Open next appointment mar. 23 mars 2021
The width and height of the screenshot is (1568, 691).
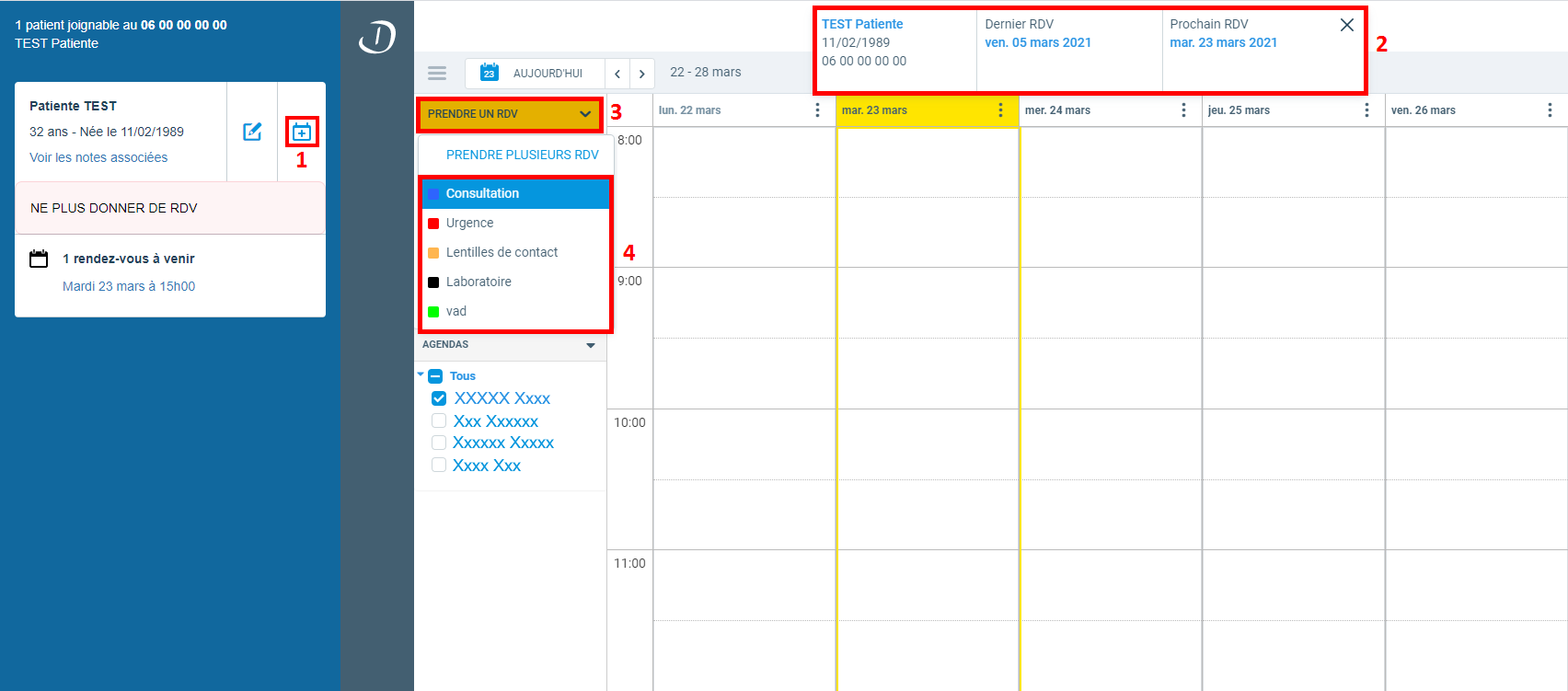1224,42
